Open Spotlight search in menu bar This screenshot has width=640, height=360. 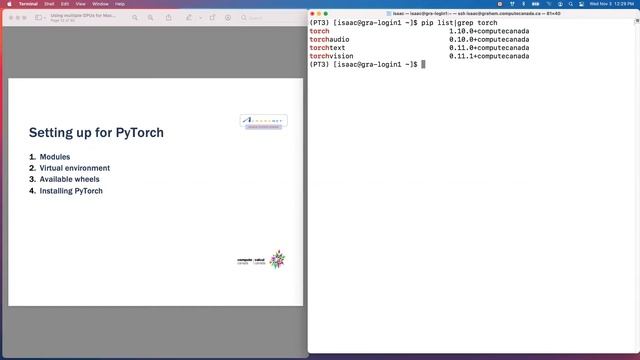click(x=571, y=4)
